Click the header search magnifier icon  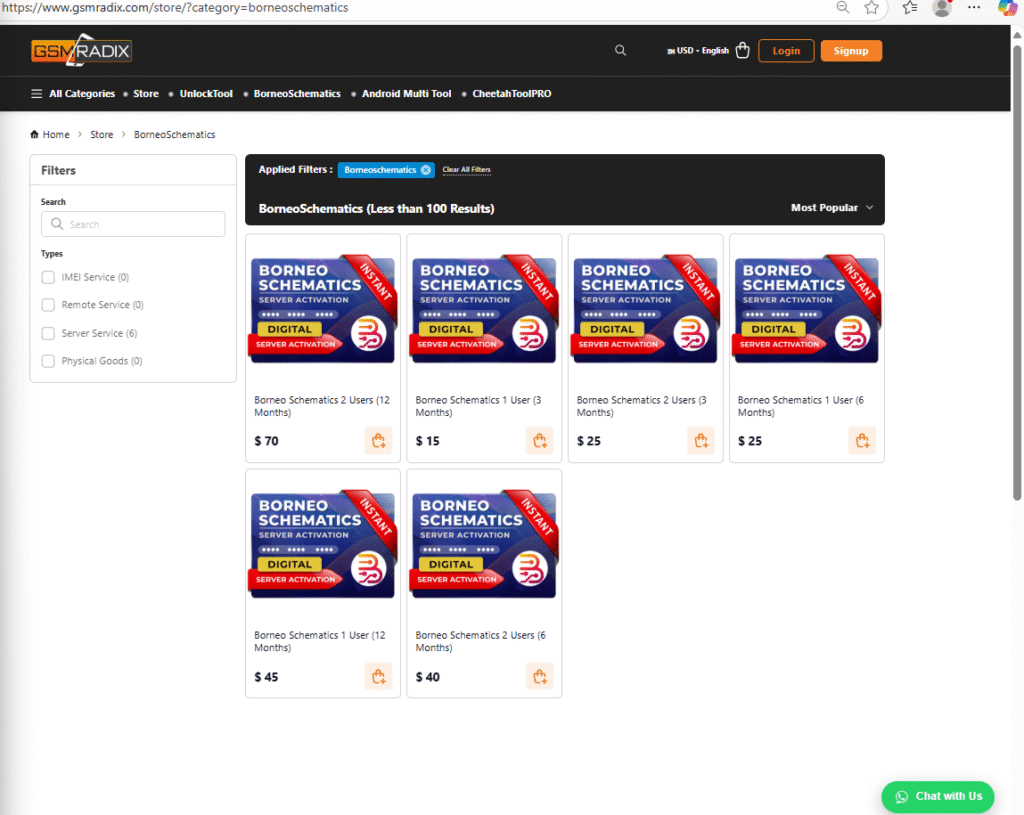click(621, 51)
